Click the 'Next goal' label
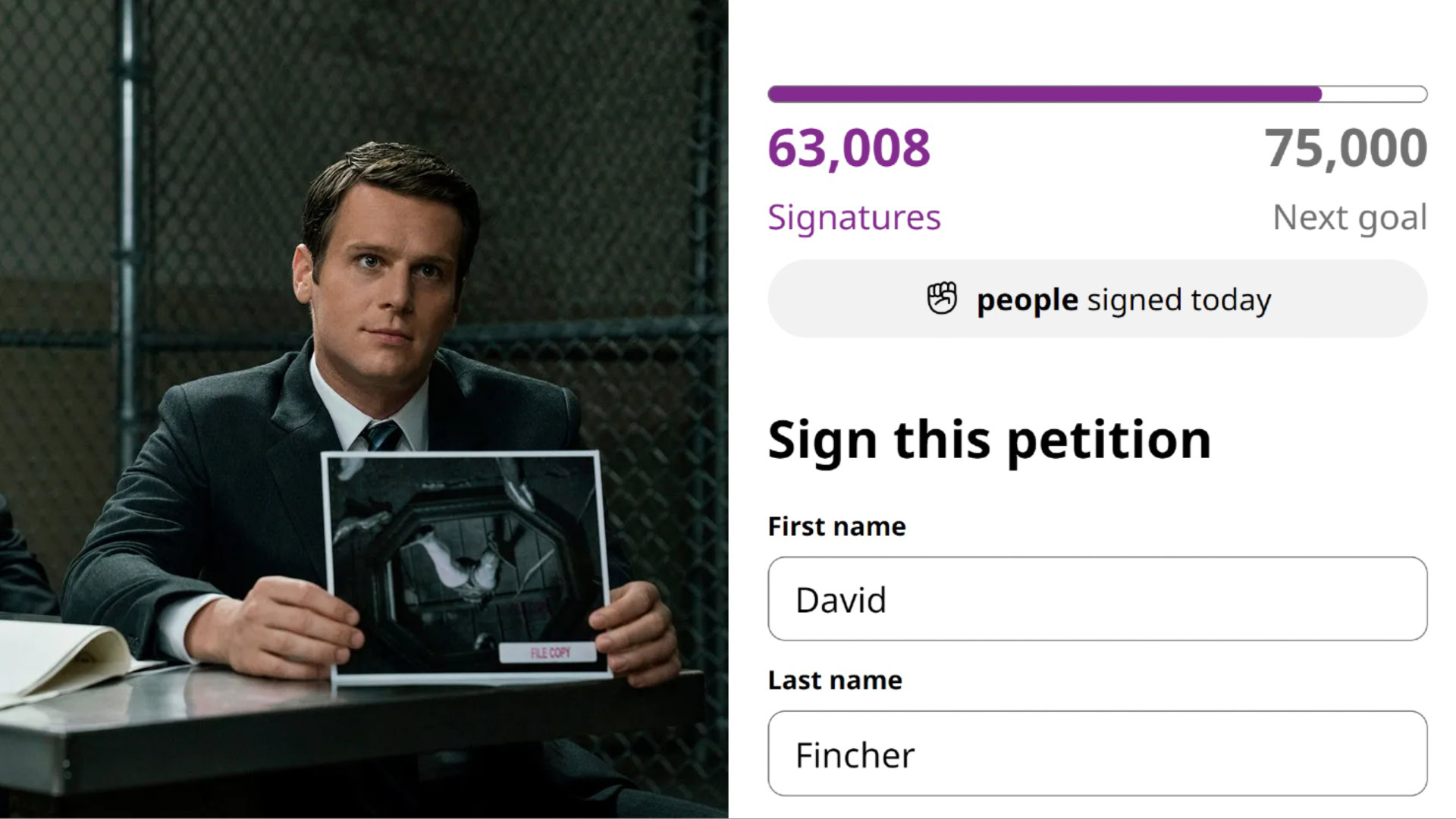The height and width of the screenshot is (819, 1456). click(1351, 218)
